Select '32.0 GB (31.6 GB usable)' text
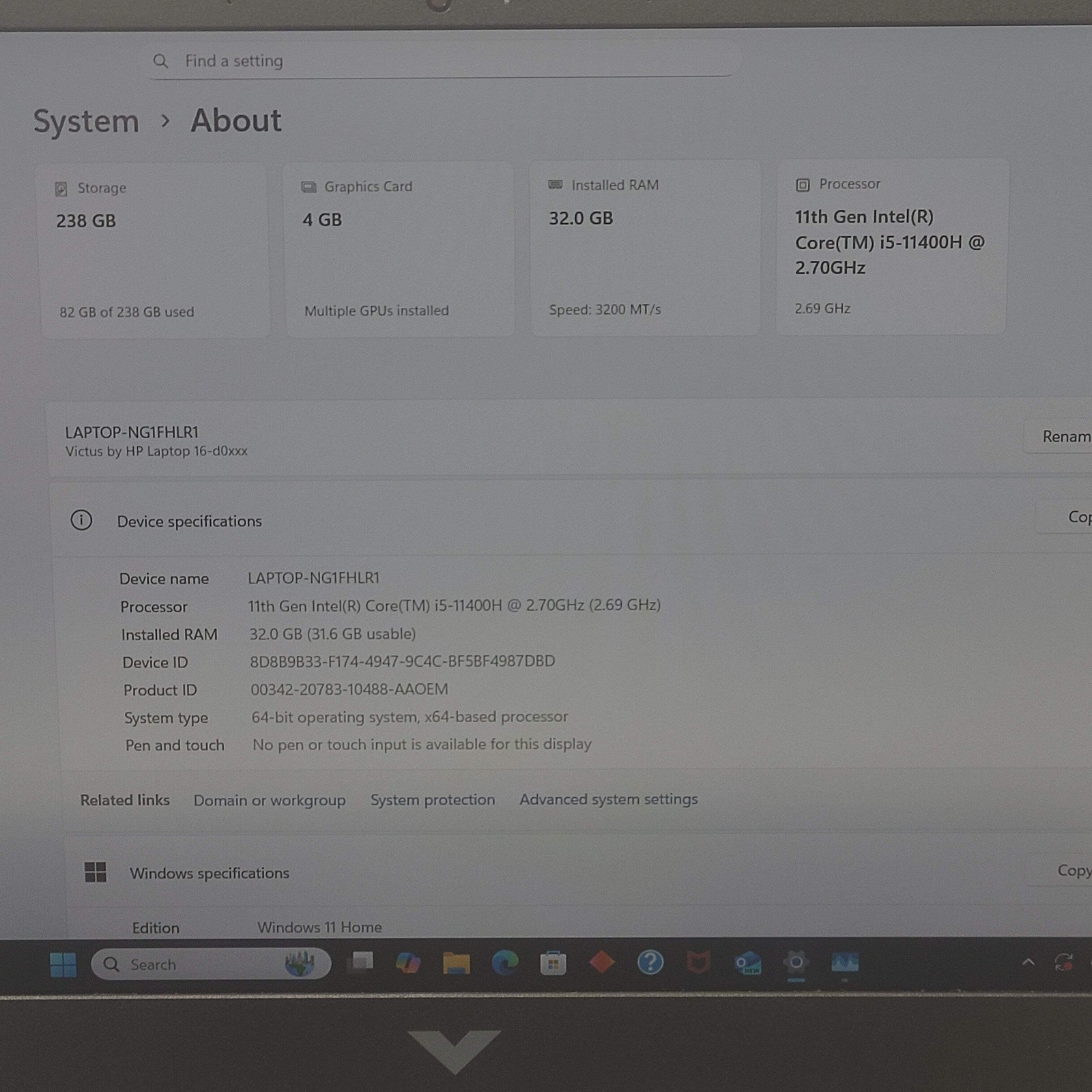Screen dimensions: 1092x1092 coord(332,634)
